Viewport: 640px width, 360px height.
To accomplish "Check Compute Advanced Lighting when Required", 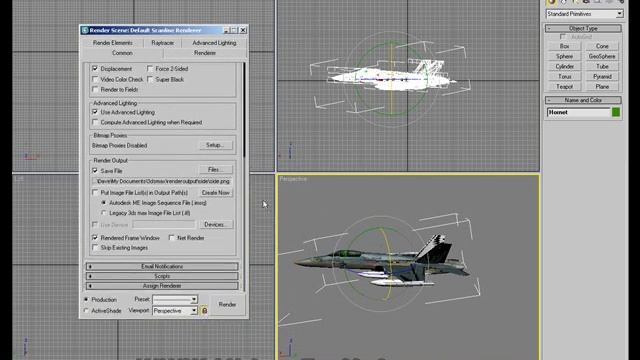I will tap(95, 122).
